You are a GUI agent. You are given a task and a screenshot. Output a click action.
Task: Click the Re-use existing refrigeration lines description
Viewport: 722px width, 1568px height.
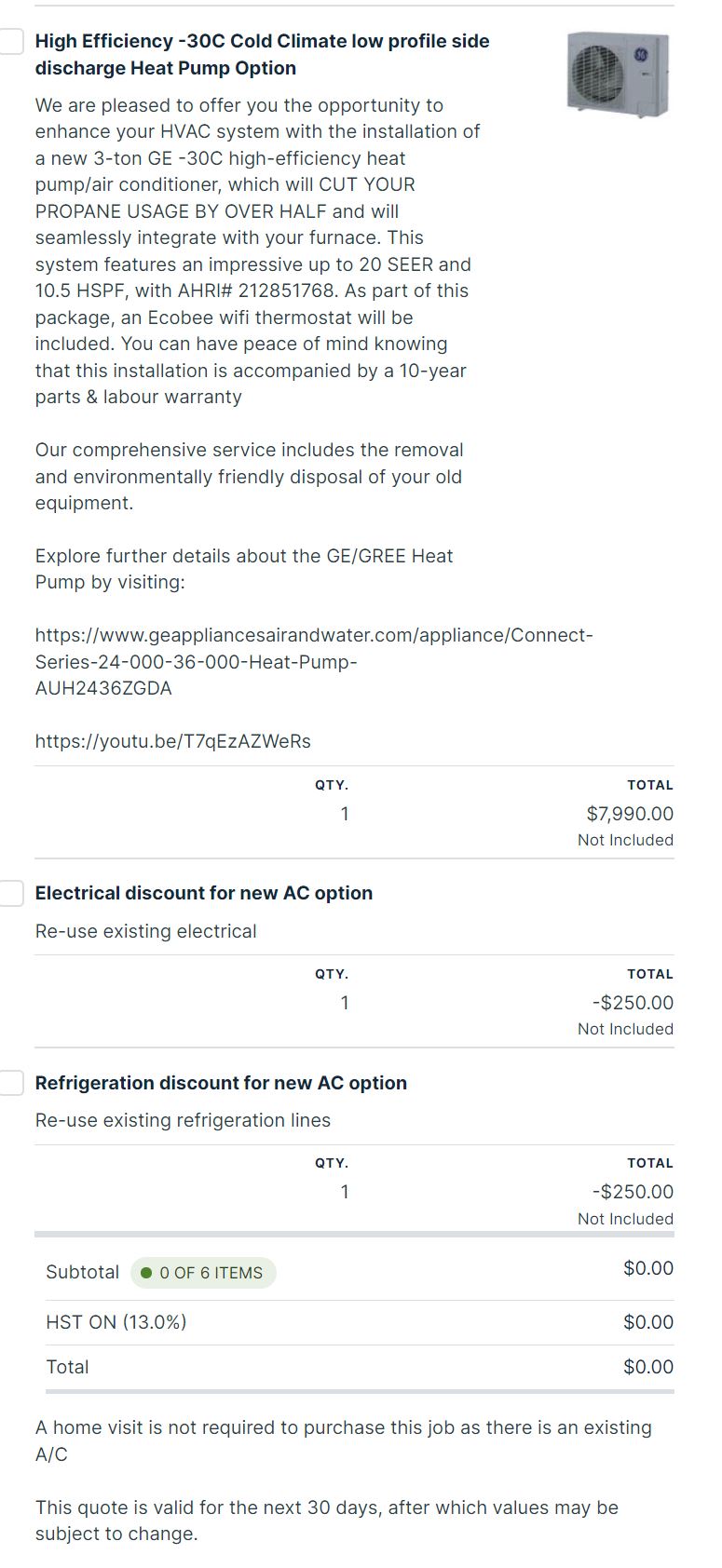click(183, 1120)
